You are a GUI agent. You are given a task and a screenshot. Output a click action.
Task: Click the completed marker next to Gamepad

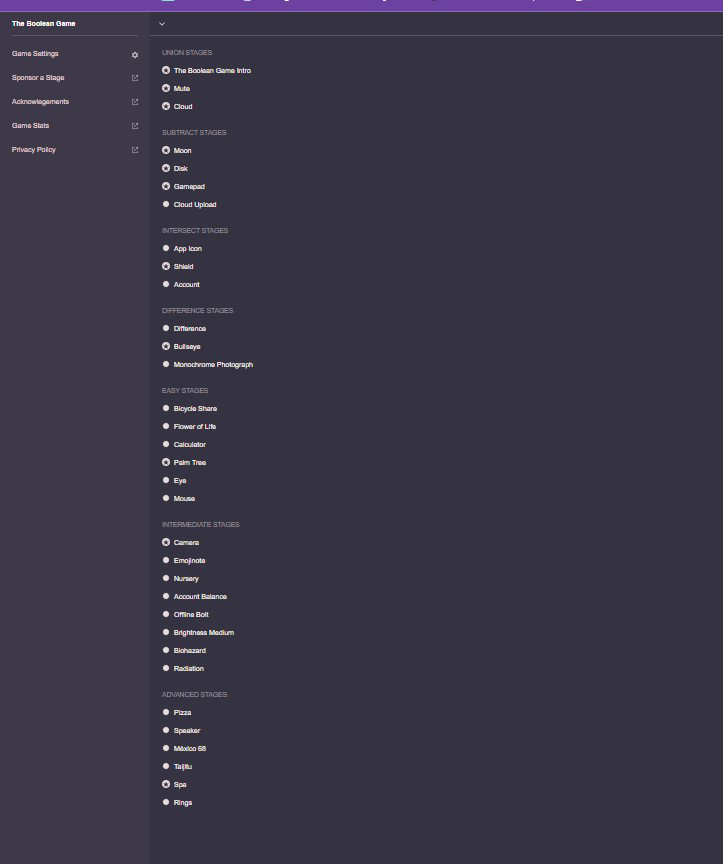[166, 187]
